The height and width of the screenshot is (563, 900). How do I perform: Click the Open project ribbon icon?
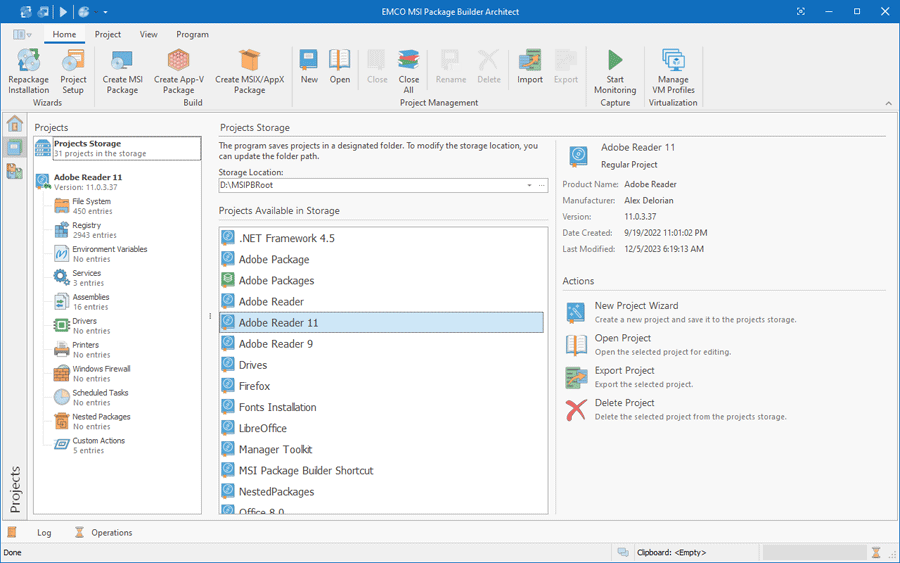pyautogui.click(x=340, y=67)
